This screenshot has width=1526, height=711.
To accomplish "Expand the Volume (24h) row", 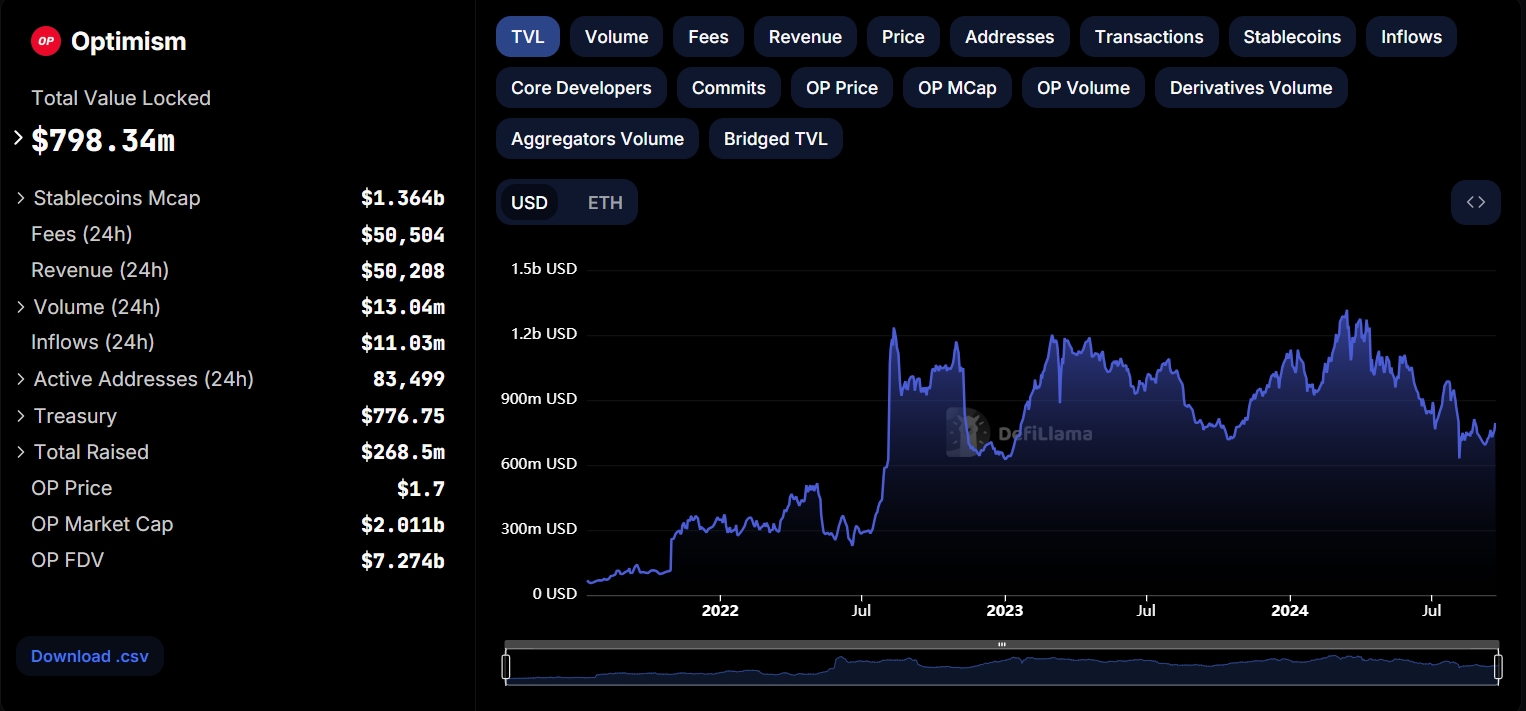I will 21,307.
